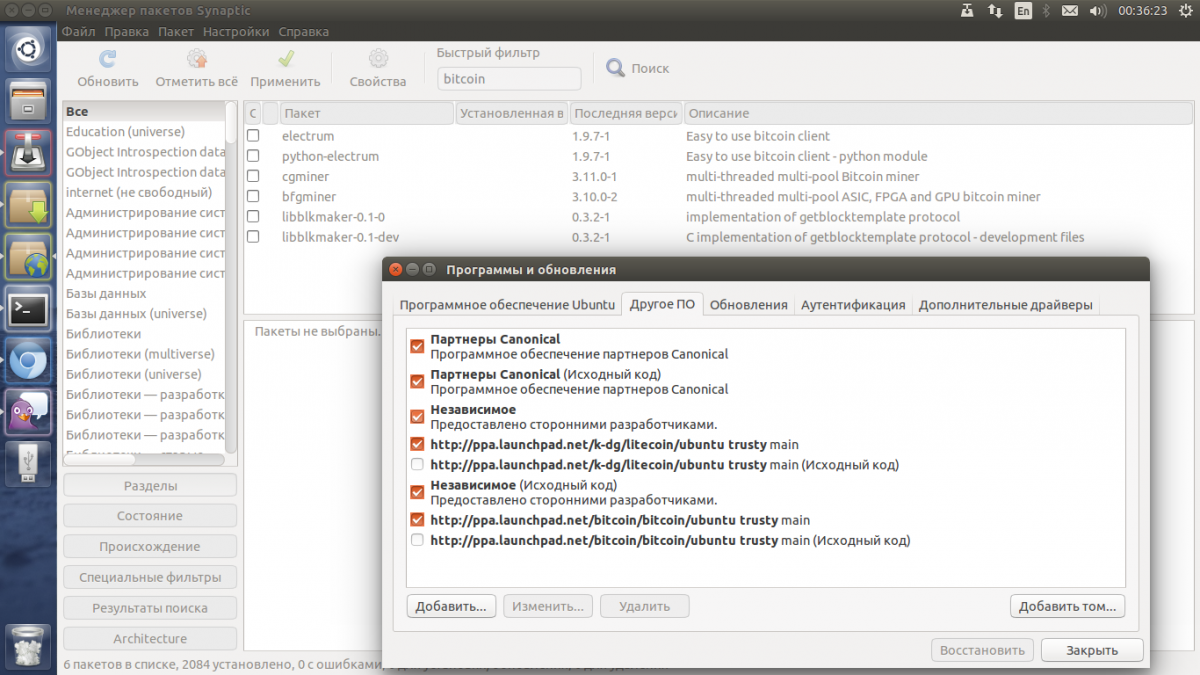The height and width of the screenshot is (675, 1200).
Task: Select Библиотеки (multiverse) category
Action: (x=145, y=354)
